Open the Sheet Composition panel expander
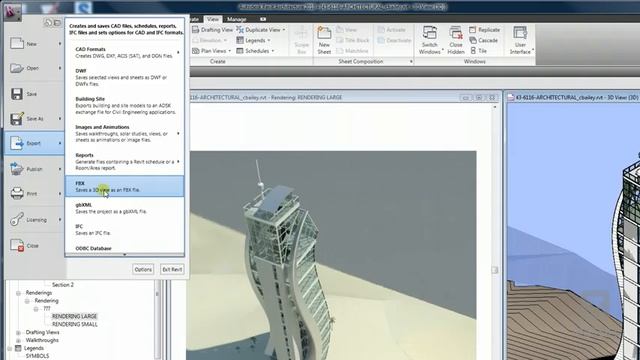The height and width of the screenshot is (360, 640). click(x=411, y=62)
